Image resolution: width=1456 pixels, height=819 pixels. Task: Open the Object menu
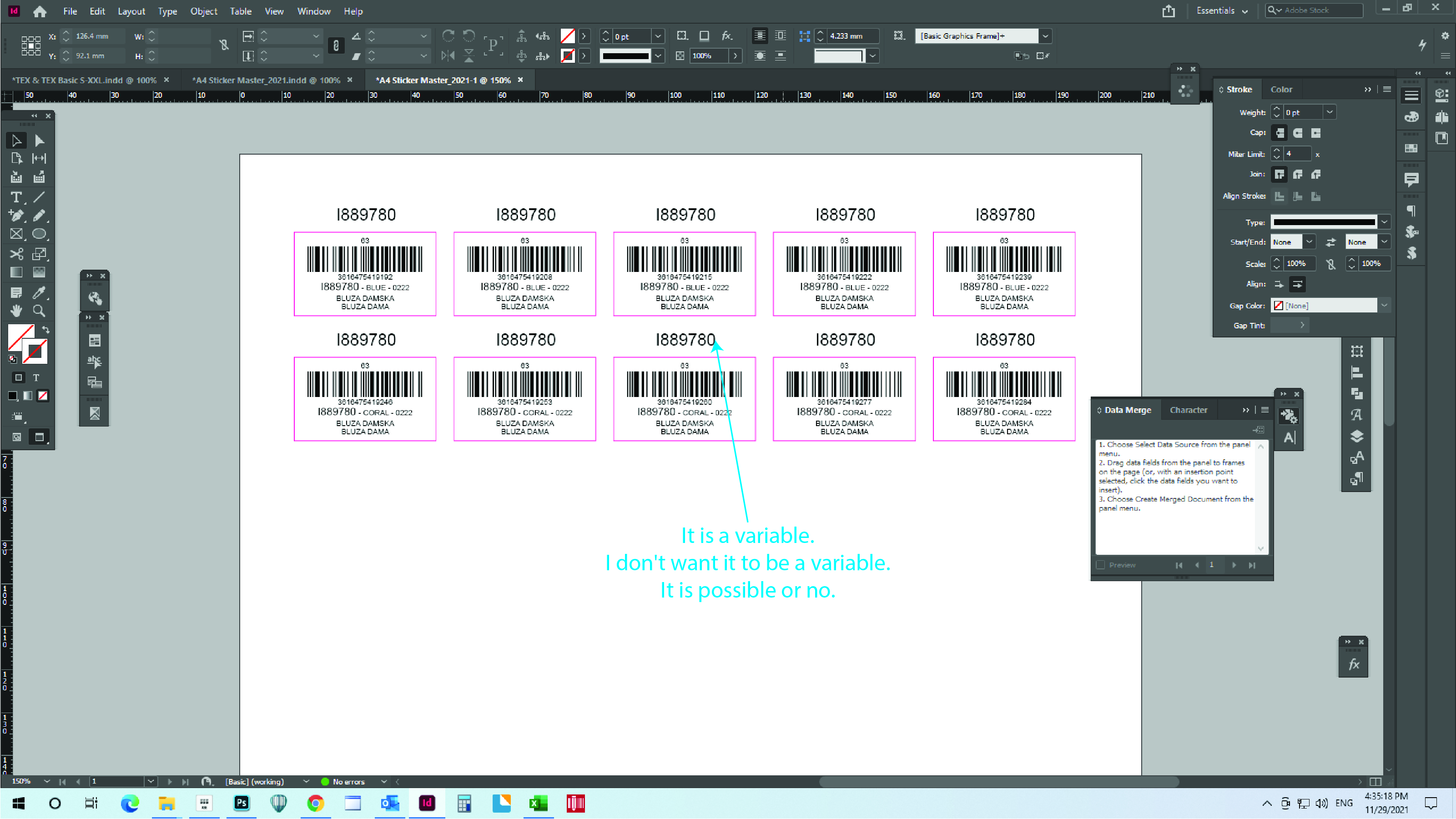(203, 11)
